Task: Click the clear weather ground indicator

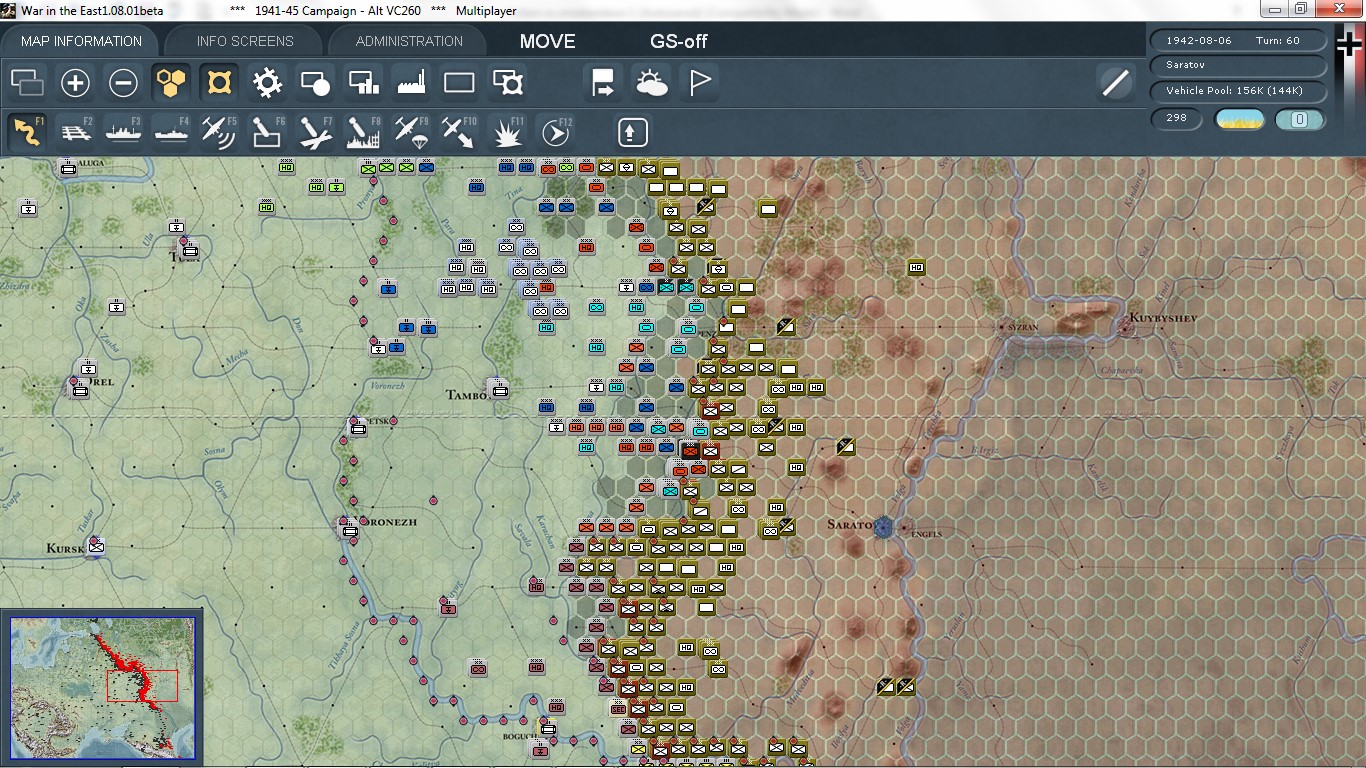Action: tap(1239, 120)
